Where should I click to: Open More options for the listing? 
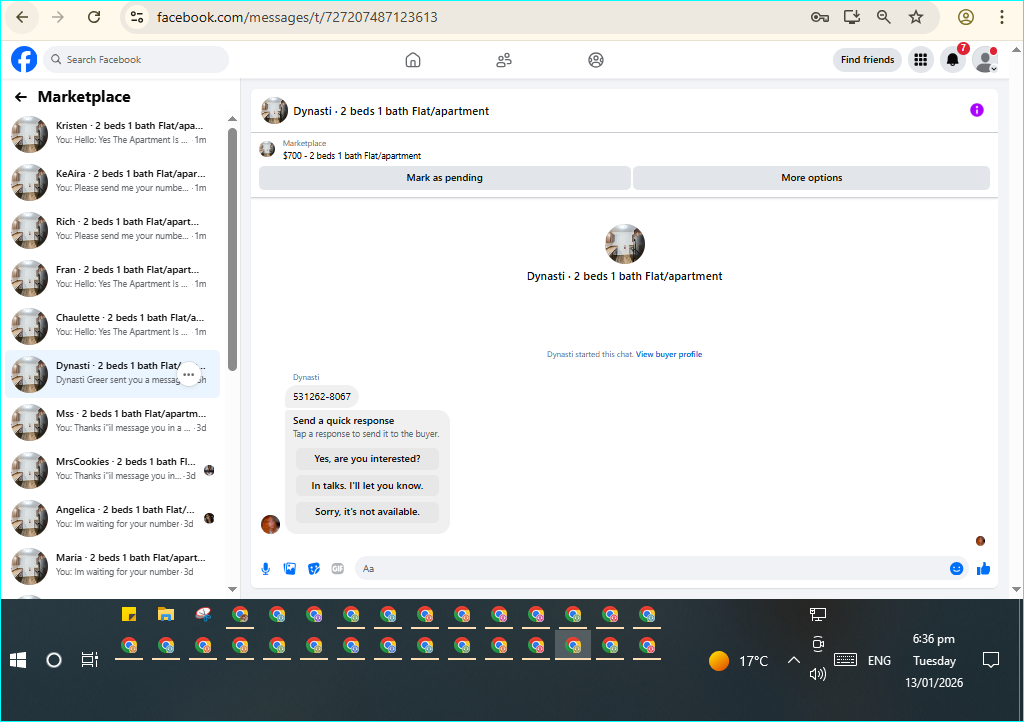pyautogui.click(x=811, y=178)
